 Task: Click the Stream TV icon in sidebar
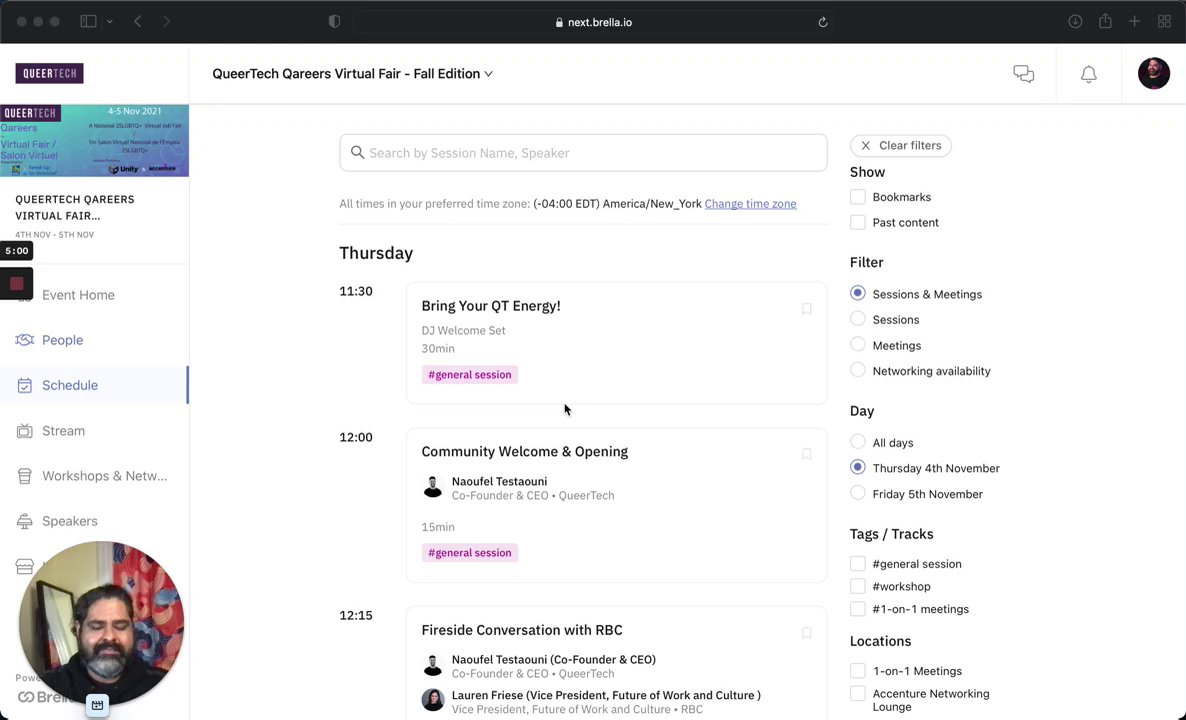(x=25, y=431)
